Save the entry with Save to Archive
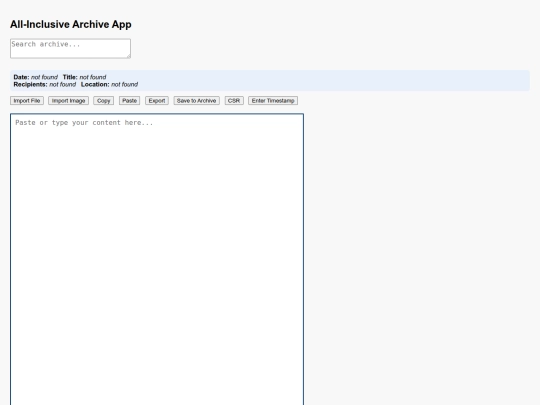540x405 pixels. (x=196, y=101)
